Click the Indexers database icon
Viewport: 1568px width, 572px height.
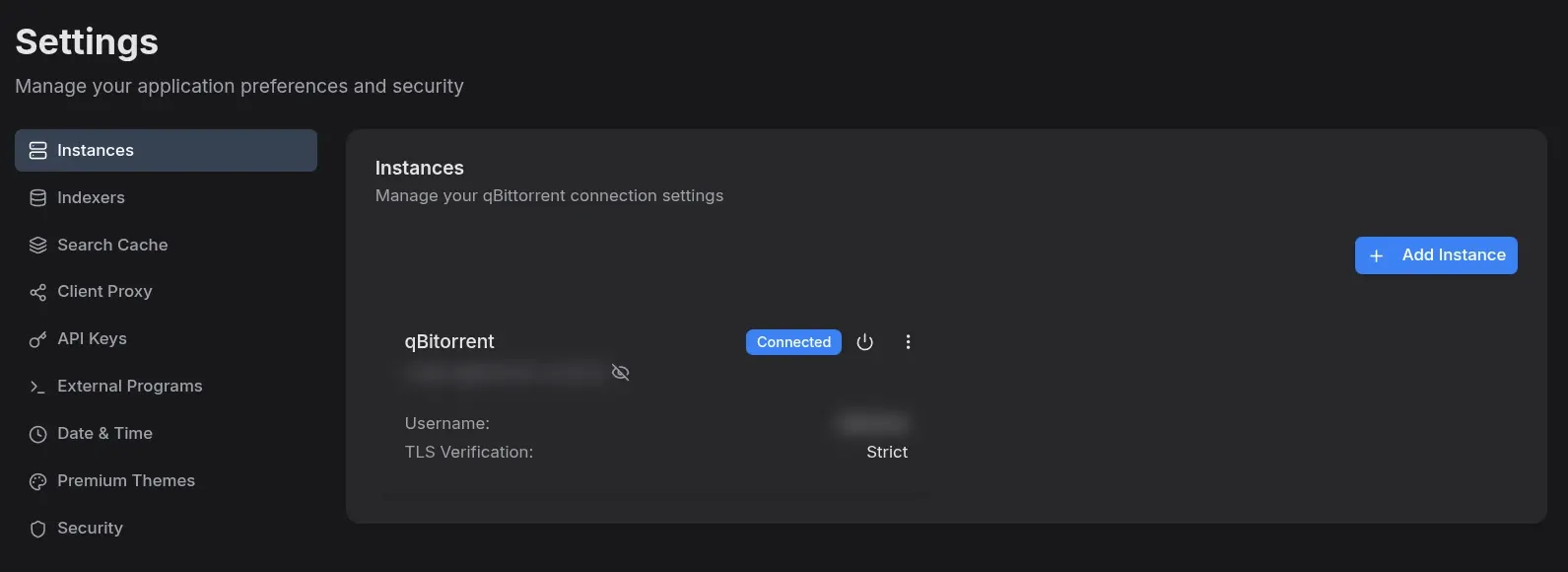pyautogui.click(x=38, y=198)
